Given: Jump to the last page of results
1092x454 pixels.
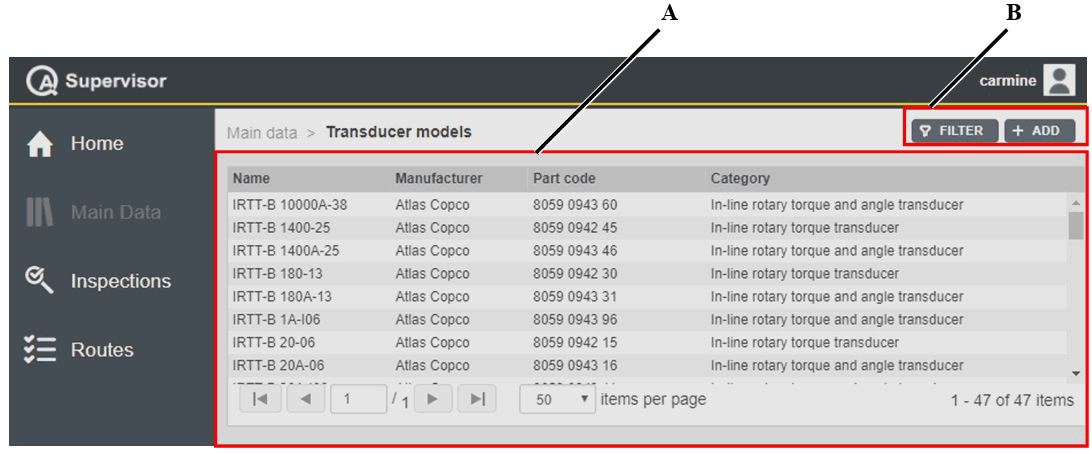Looking at the screenshot, I should pos(477,399).
